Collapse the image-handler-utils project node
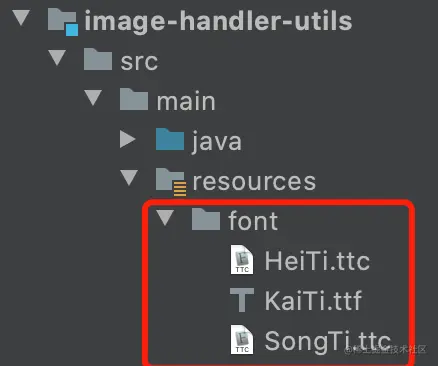Screen dimensions: 438x366 click(21, 18)
